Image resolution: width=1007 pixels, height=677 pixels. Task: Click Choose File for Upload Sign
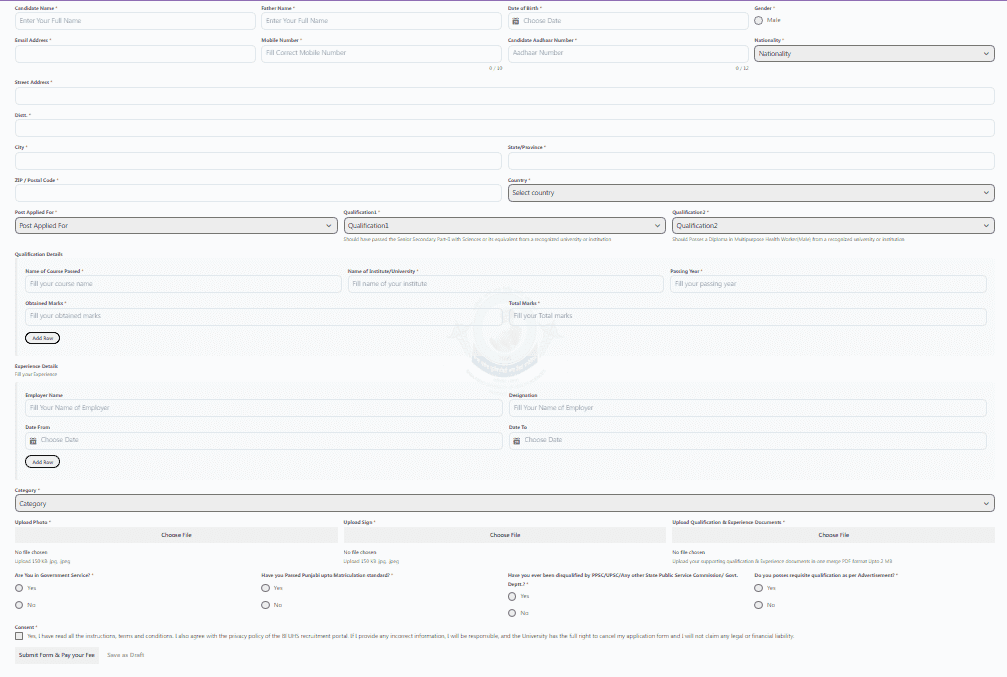click(504, 535)
